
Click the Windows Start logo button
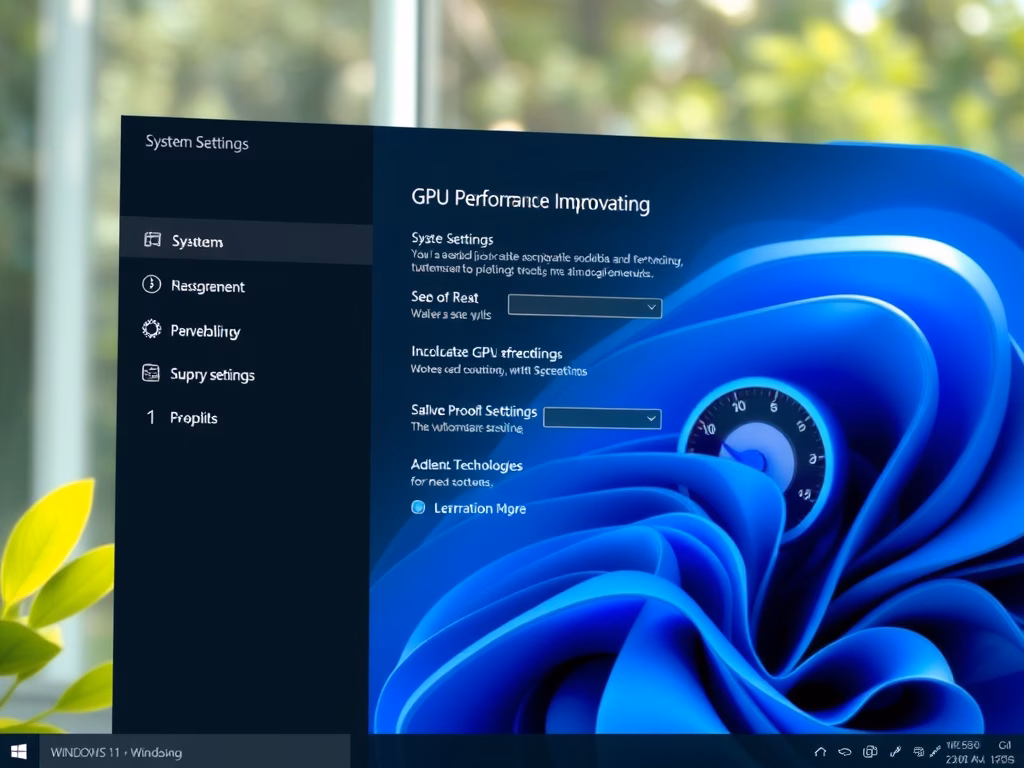tap(18, 752)
